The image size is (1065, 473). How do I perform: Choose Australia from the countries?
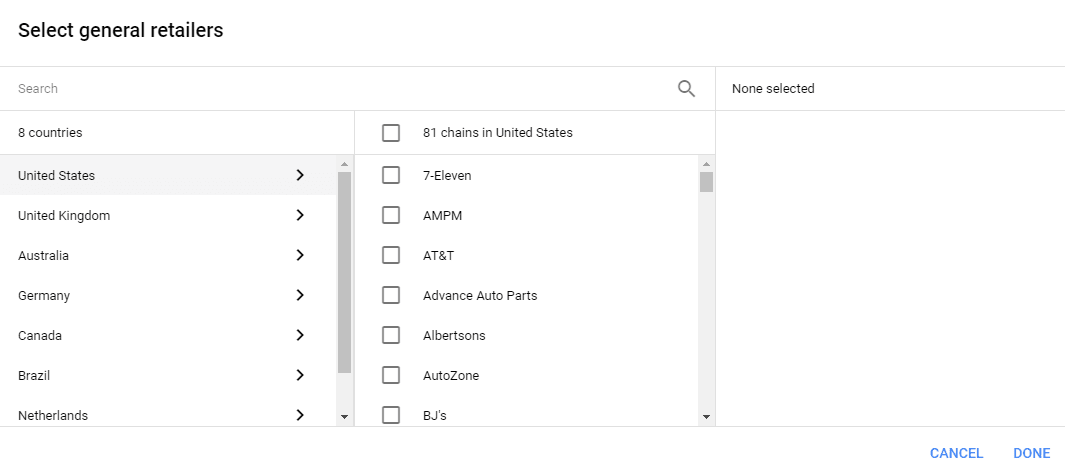[168, 256]
